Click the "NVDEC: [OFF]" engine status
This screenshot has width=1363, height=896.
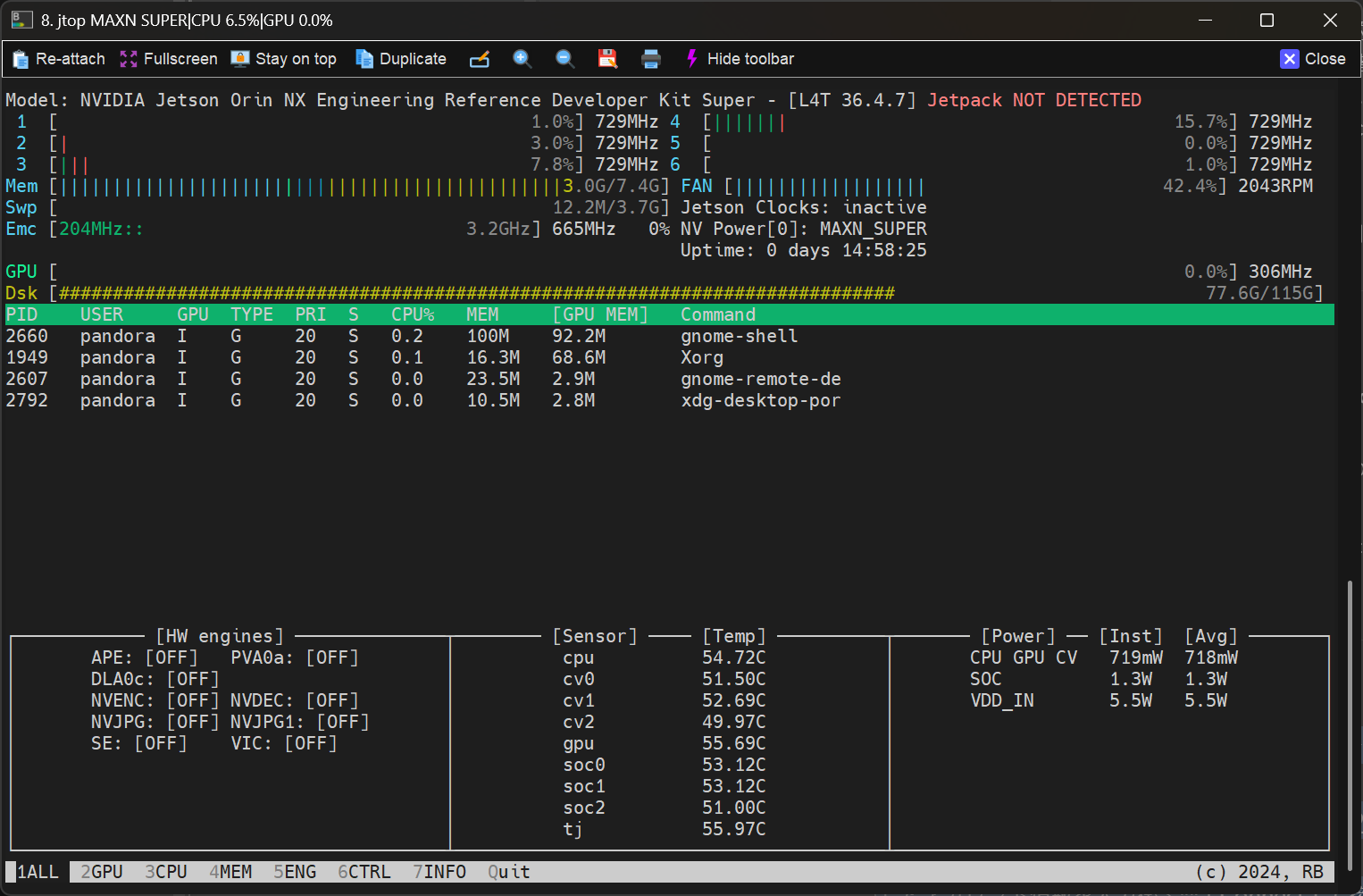295,700
